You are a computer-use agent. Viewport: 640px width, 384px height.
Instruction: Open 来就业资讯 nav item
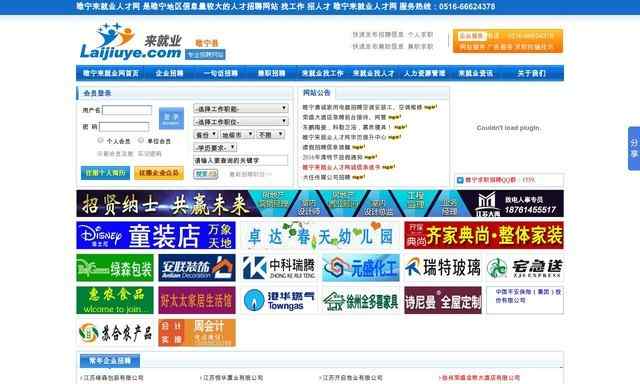(476, 73)
